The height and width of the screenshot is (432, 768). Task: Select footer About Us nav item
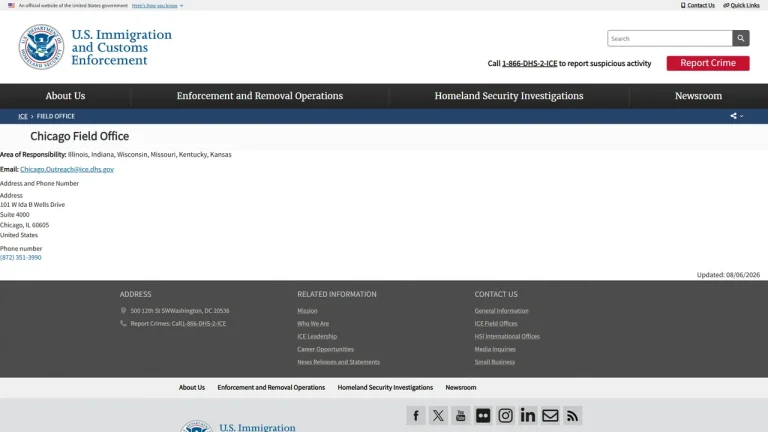click(192, 387)
